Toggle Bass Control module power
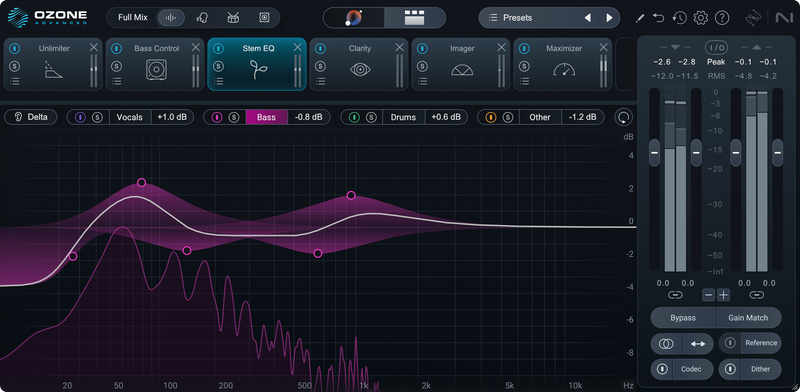Image resolution: width=800 pixels, height=392 pixels. pyautogui.click(x=117, y=48)
